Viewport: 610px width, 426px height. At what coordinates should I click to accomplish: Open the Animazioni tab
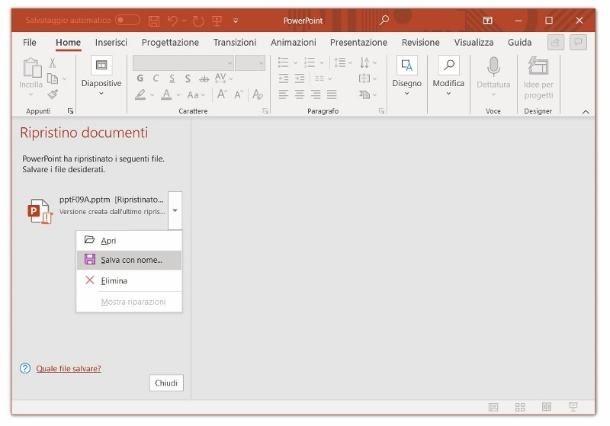coord(293,42)
